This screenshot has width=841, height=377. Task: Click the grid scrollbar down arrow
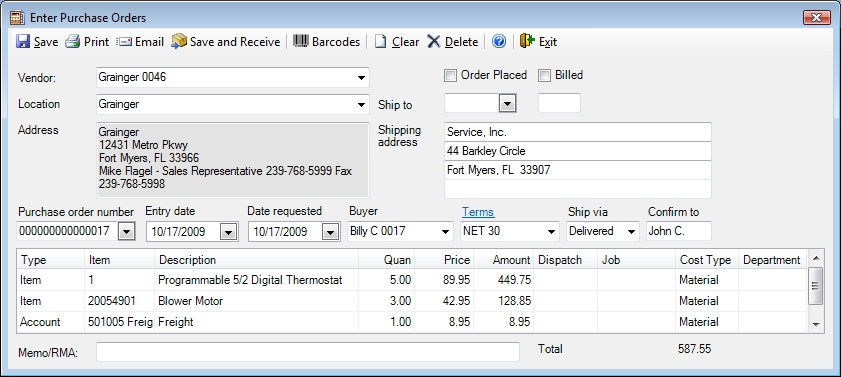pyautogui.click(x=816, y=324)
